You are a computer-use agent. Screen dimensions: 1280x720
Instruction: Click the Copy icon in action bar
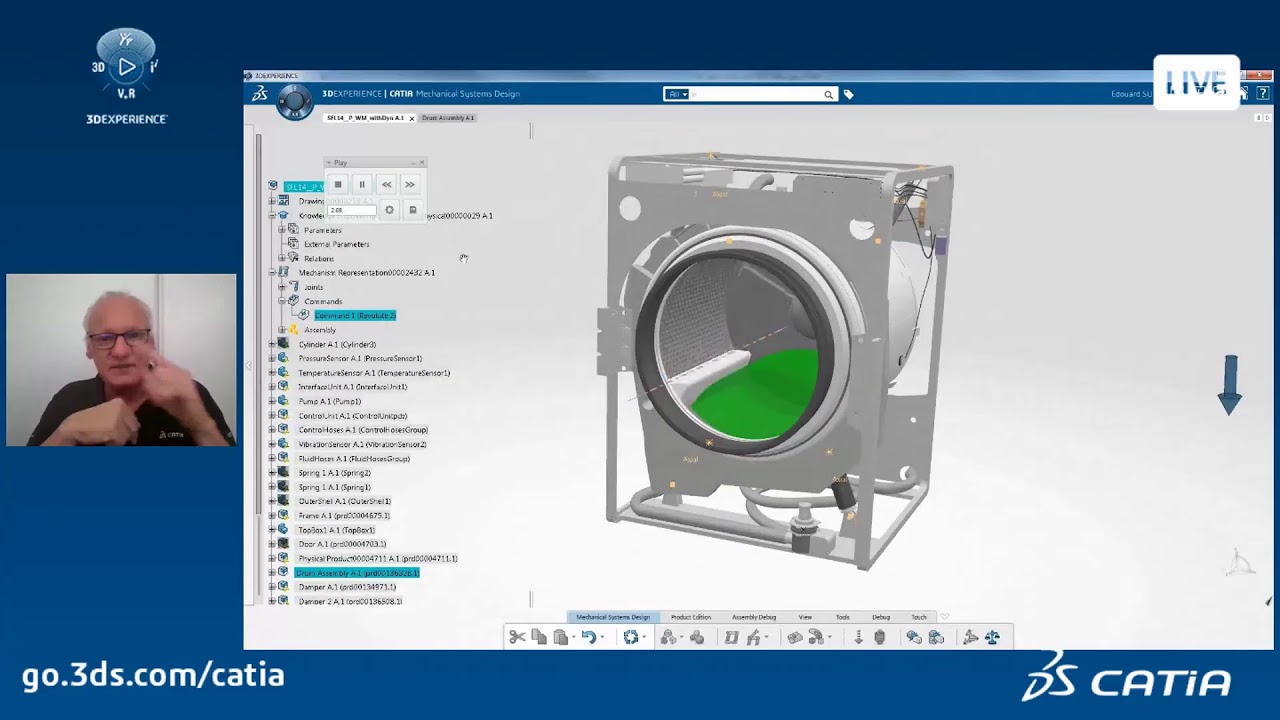point(539,637)
